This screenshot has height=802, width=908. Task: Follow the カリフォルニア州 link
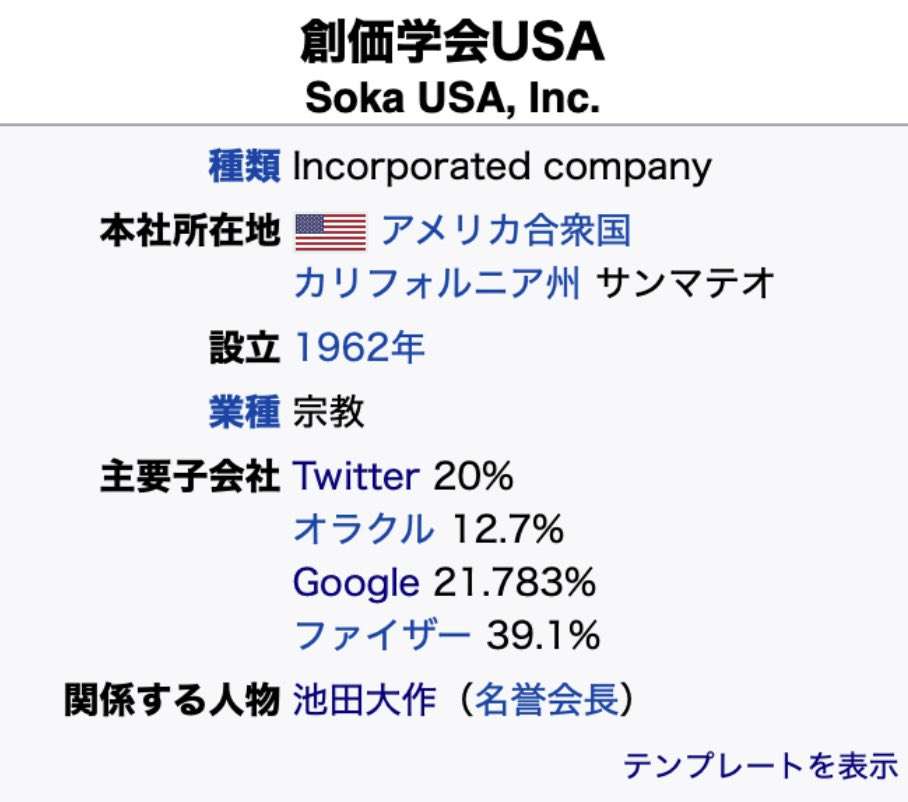point(437,283)
